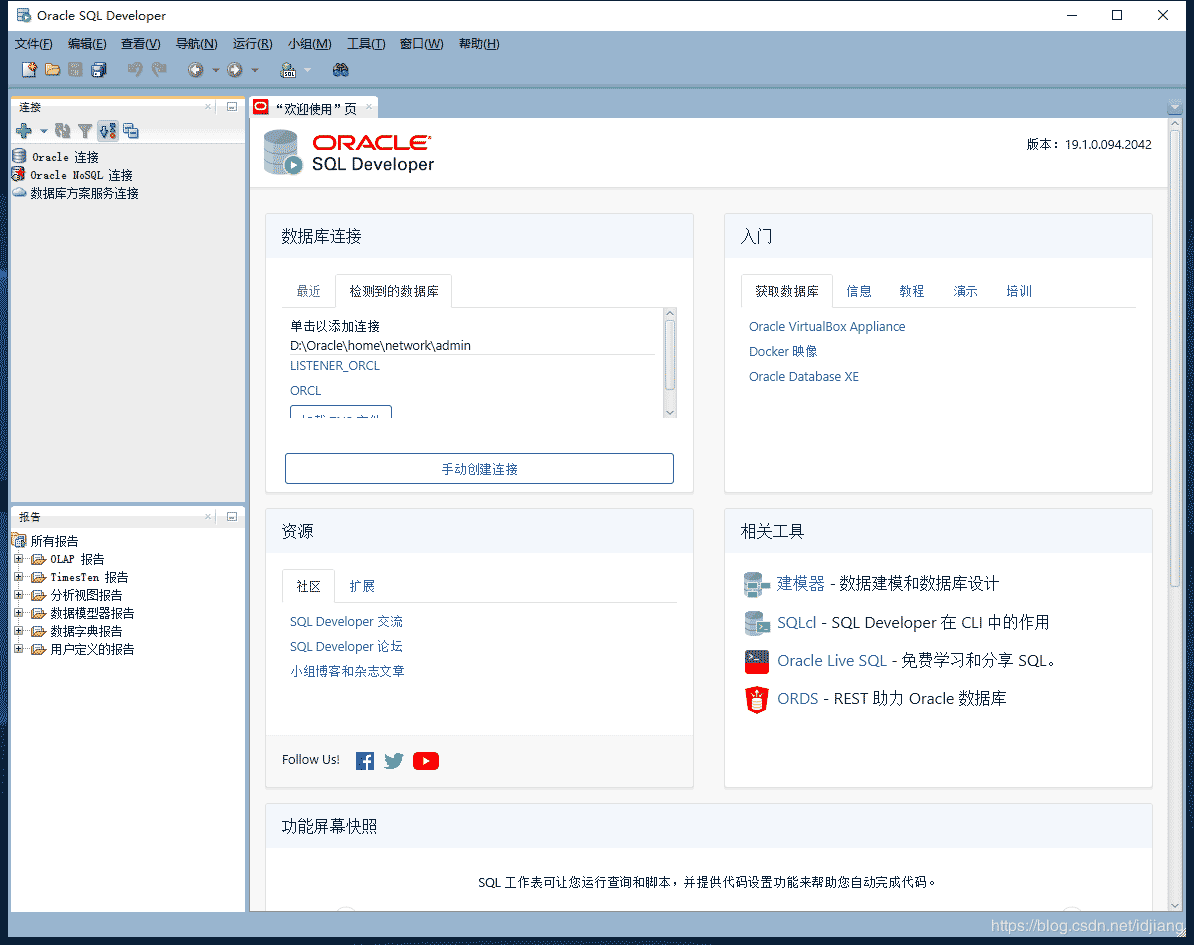Image resolution: width=1194 pixels, height=945 pixels.
Task: Open the Forward history dropdown arrow
Action: [255, 71]
